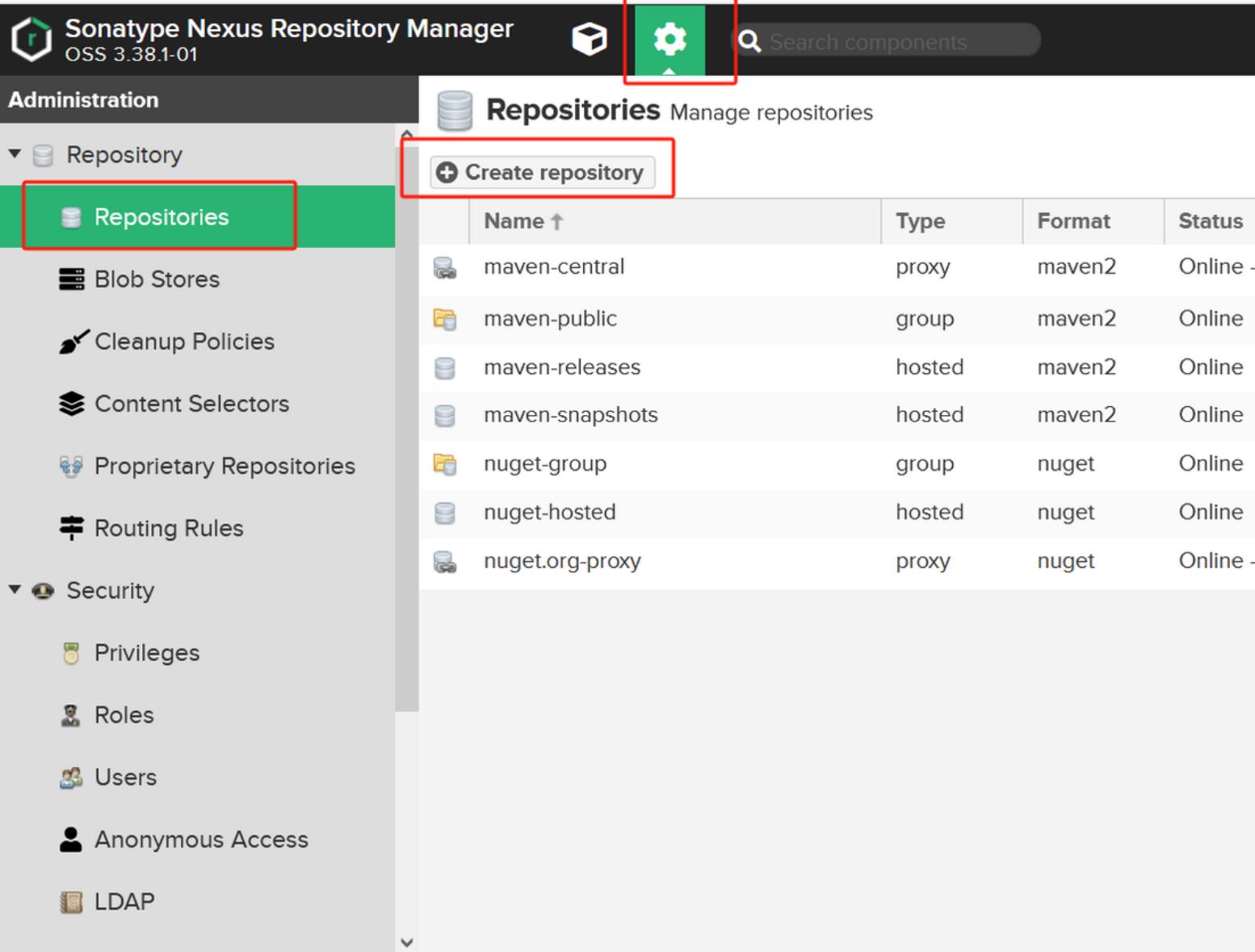Click the magnifier icon in search box
The height and width of the screenshot is (952, 1255).
click(x=749, y=41)
